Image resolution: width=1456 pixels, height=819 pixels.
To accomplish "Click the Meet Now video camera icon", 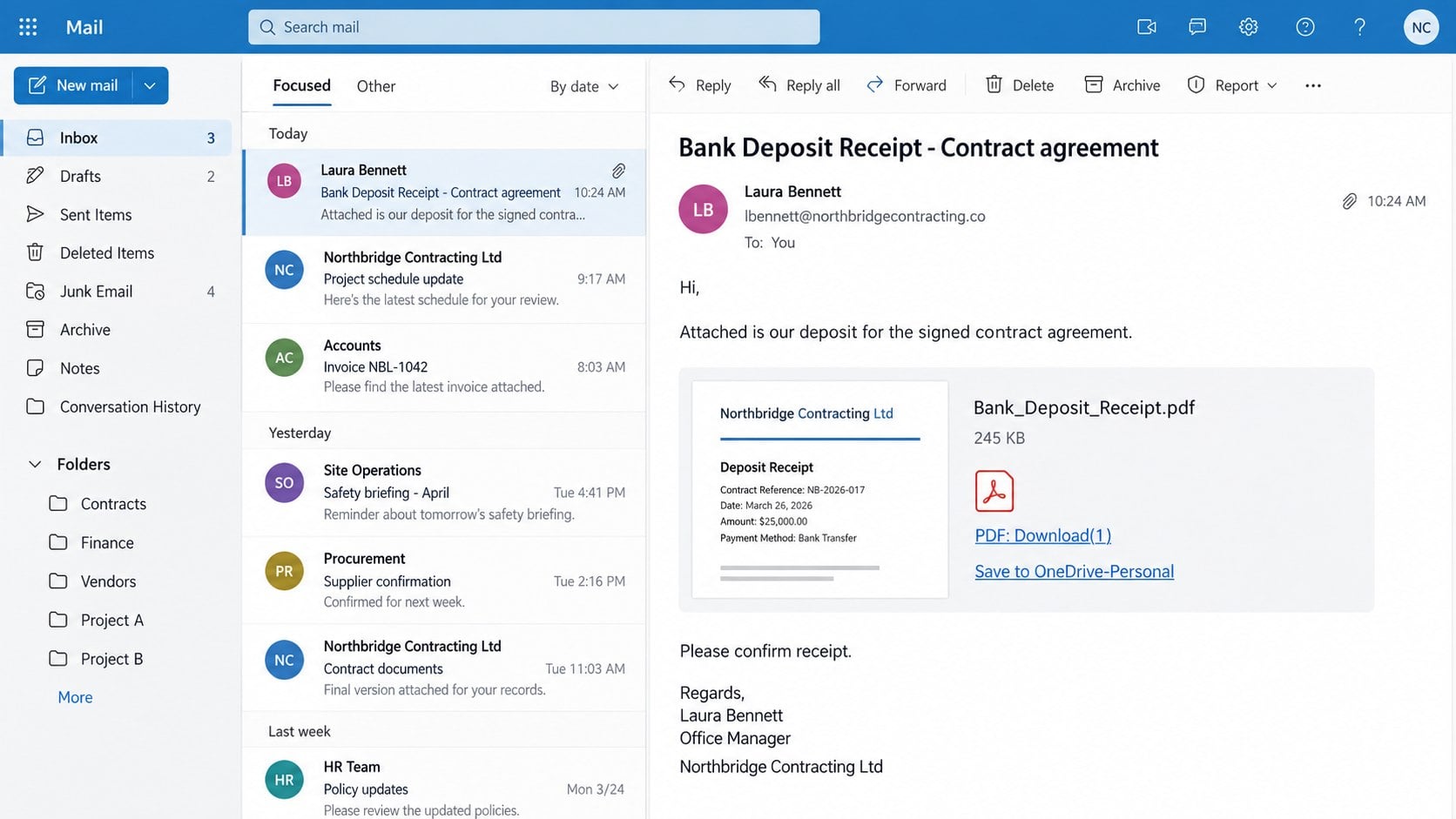I will tap(1147, 27).
